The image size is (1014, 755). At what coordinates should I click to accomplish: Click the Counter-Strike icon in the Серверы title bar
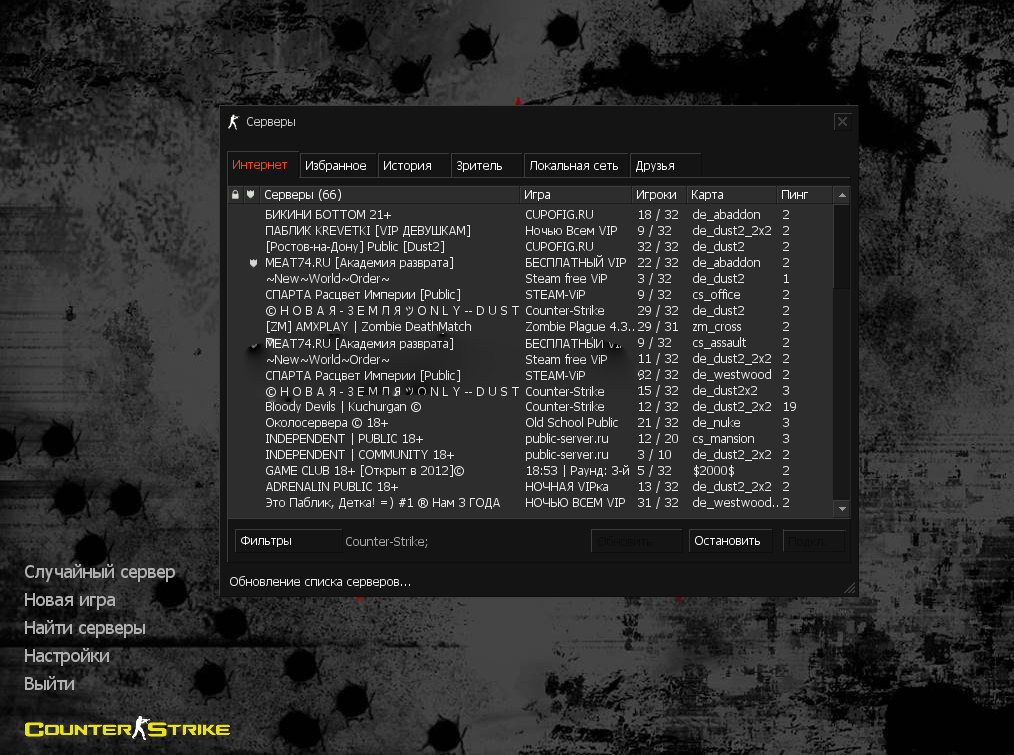(x=234, y=122)
